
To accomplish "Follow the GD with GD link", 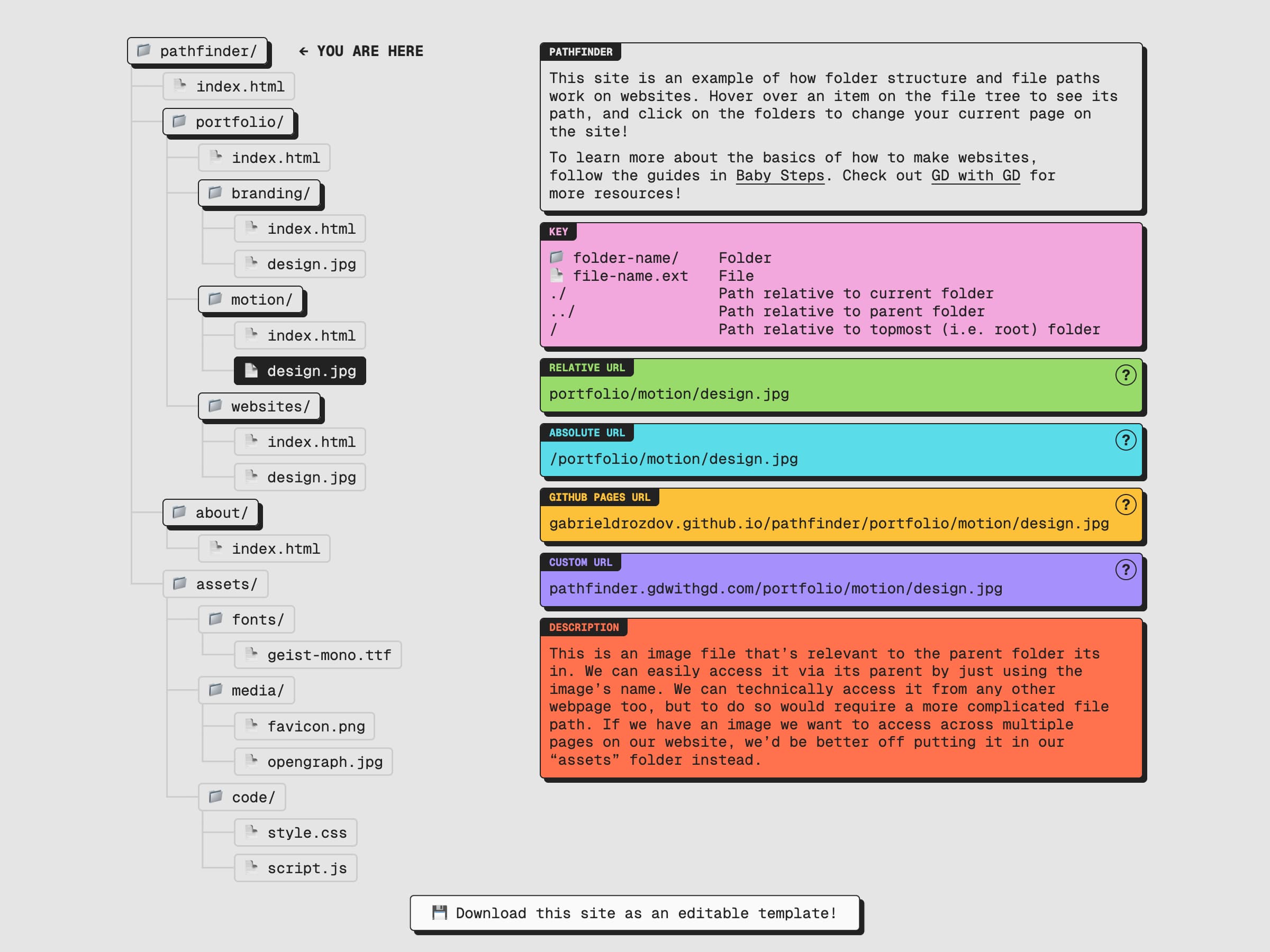I will tap(975, 176).
